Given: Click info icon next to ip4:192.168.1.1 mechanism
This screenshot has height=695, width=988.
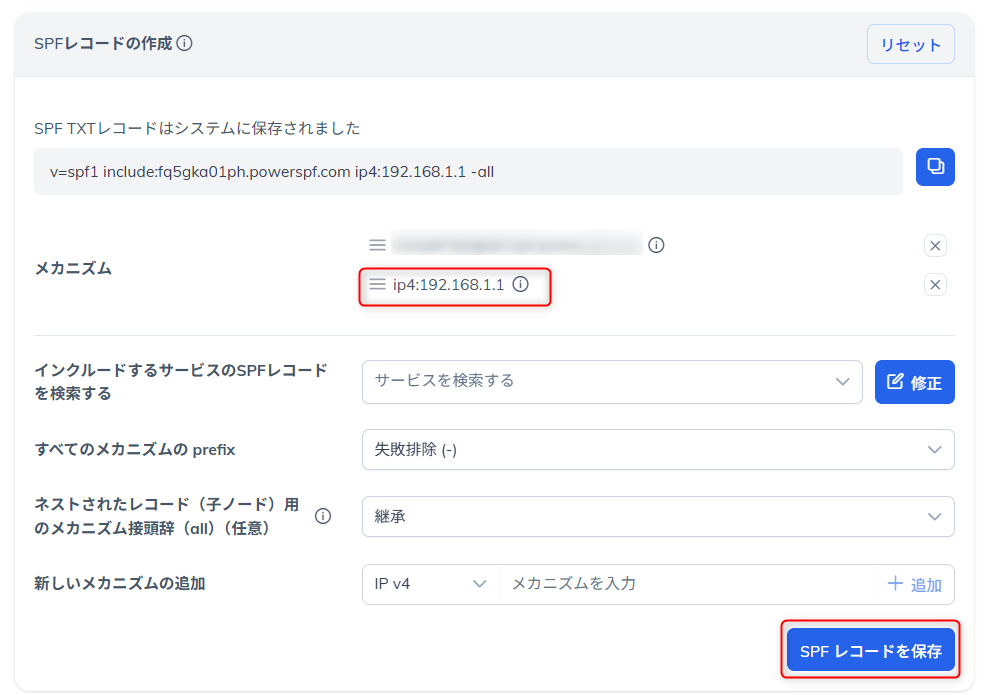Looking at the screenshot, I should [x=519, y=285].
